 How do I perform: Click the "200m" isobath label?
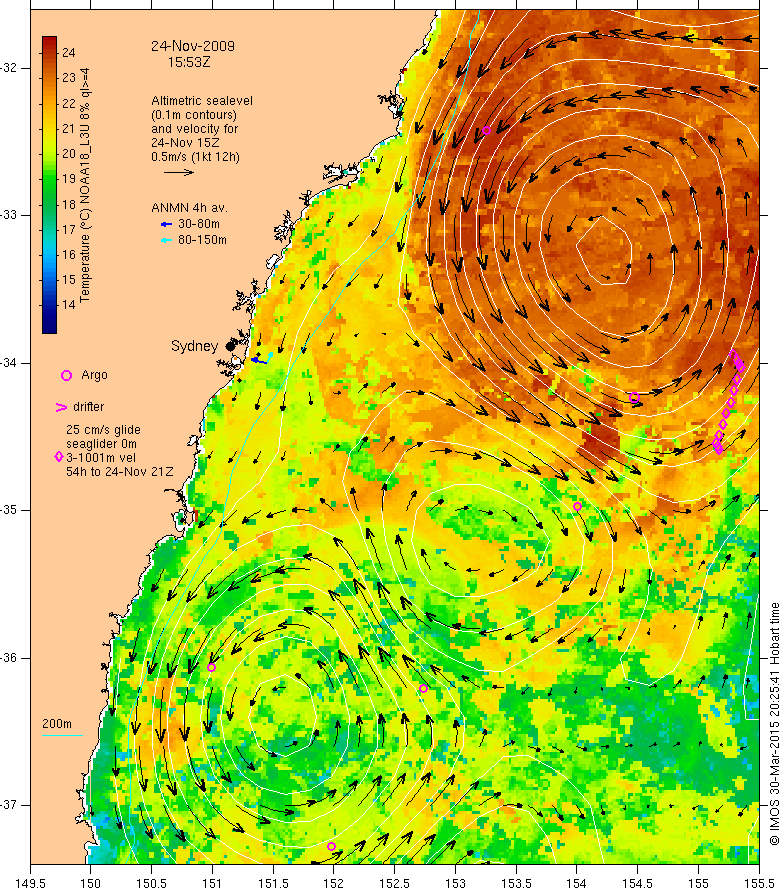point(57,724)
